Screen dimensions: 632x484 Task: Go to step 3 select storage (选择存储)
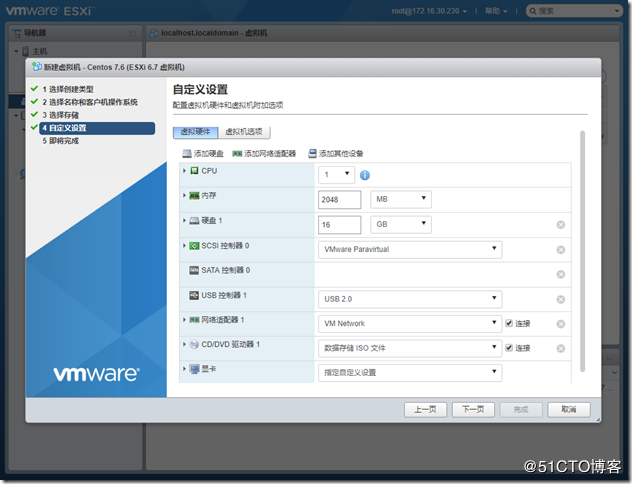pyautogui.click(x=60, y=115)
